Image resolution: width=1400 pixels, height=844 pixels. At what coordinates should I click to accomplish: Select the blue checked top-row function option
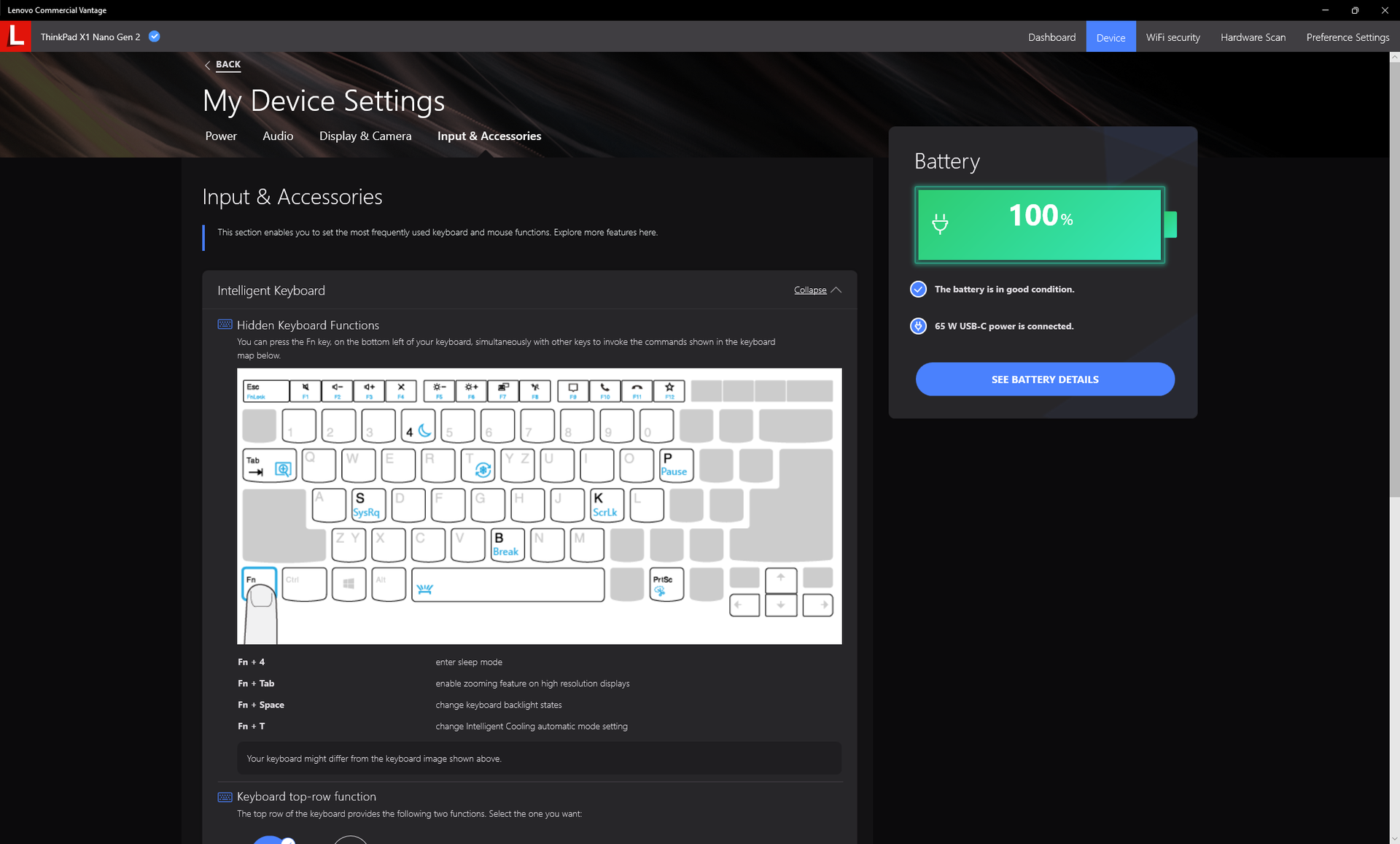(271, 840)
